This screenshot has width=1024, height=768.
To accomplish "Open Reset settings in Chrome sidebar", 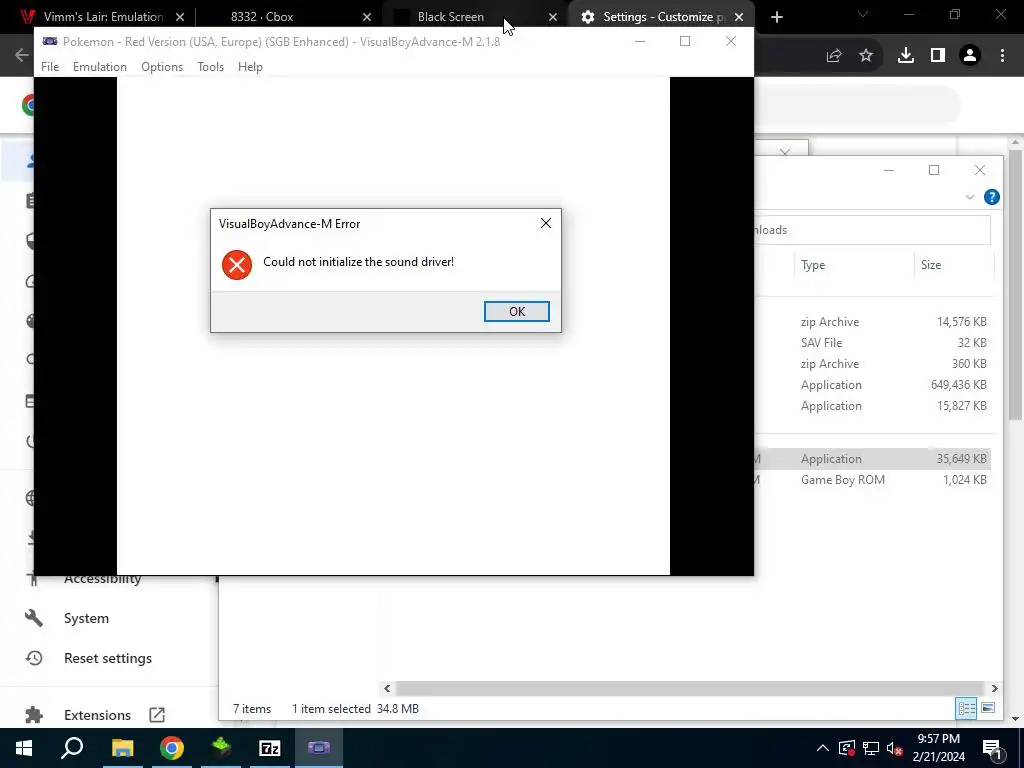I will click(108, 658).
